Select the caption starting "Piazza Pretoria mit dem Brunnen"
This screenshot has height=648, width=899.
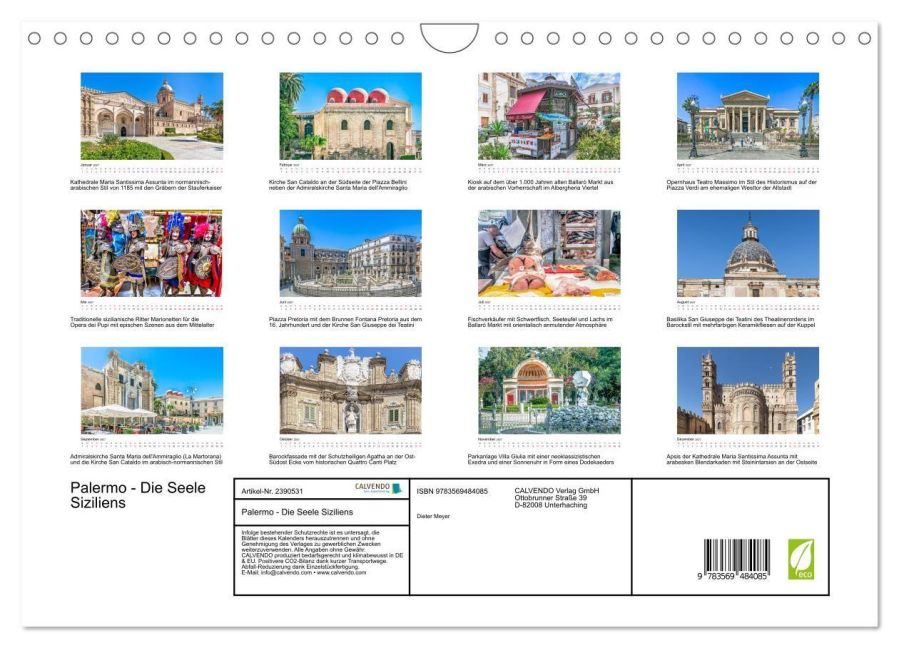[x=345, y=322]
